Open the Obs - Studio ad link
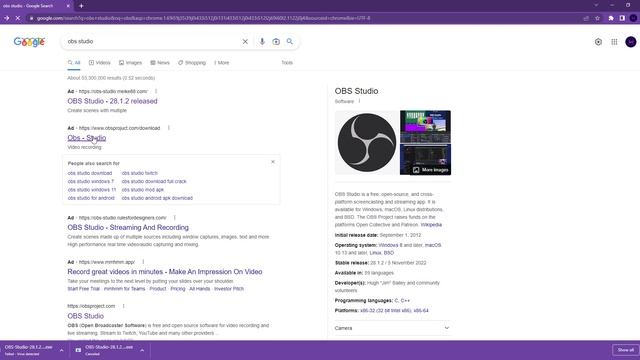 [x=87, y=138]
